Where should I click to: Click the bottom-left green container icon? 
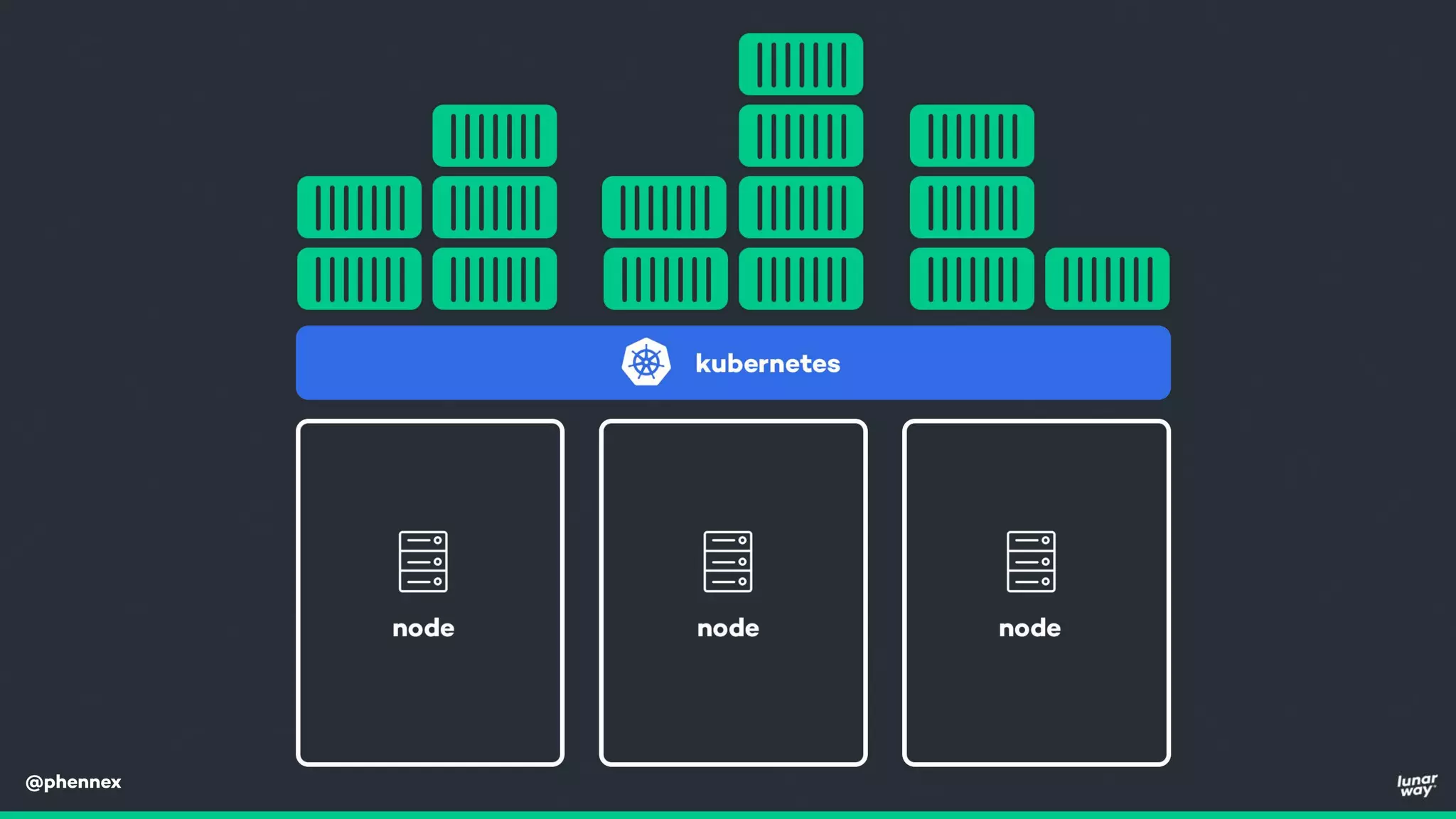359,279
